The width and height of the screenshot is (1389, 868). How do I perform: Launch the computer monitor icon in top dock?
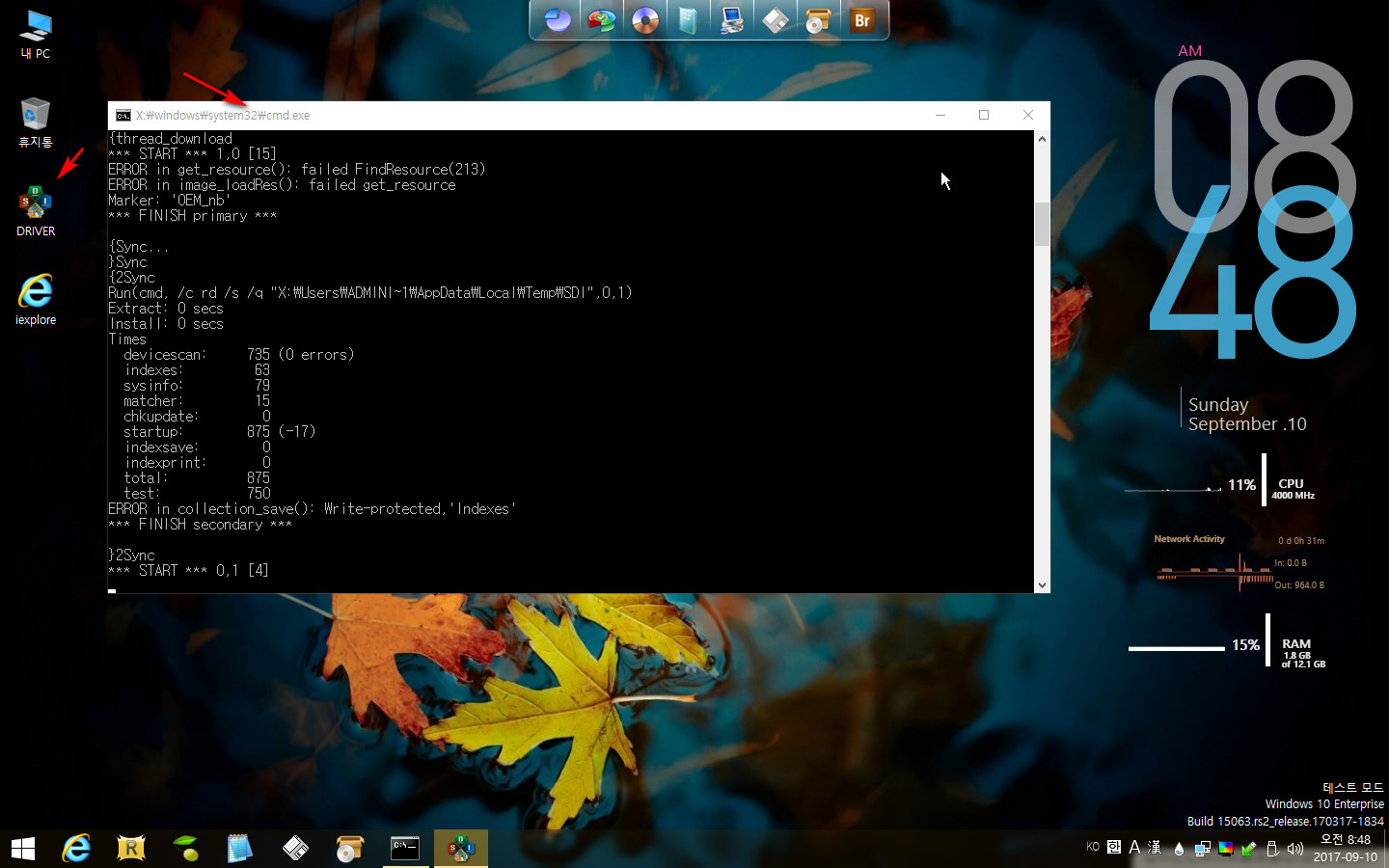point(732,19)
